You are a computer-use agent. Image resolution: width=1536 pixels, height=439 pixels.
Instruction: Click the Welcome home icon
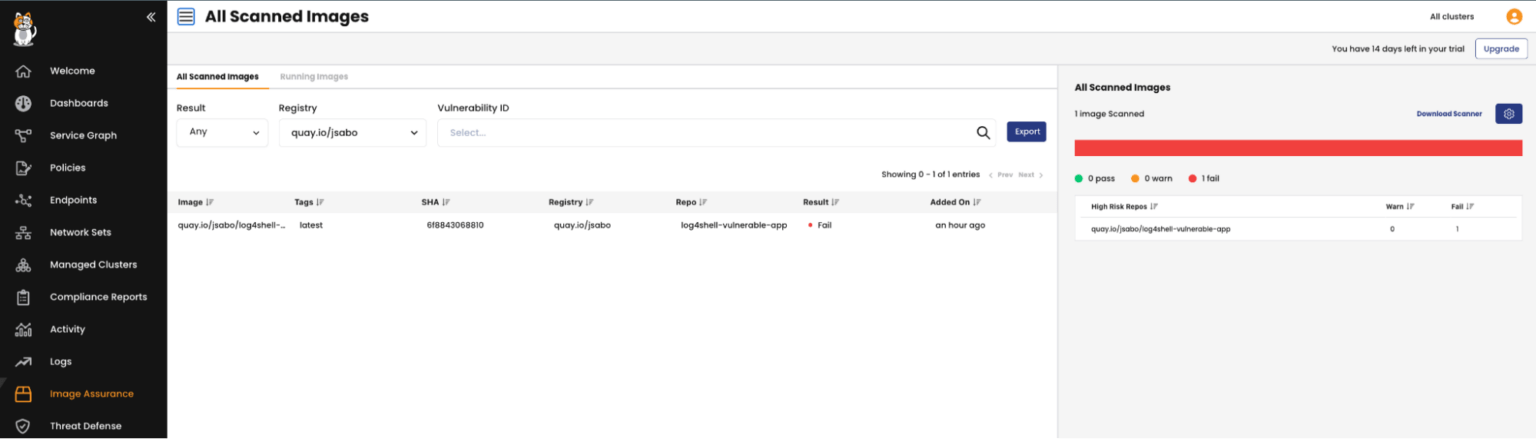pos(24,71)
